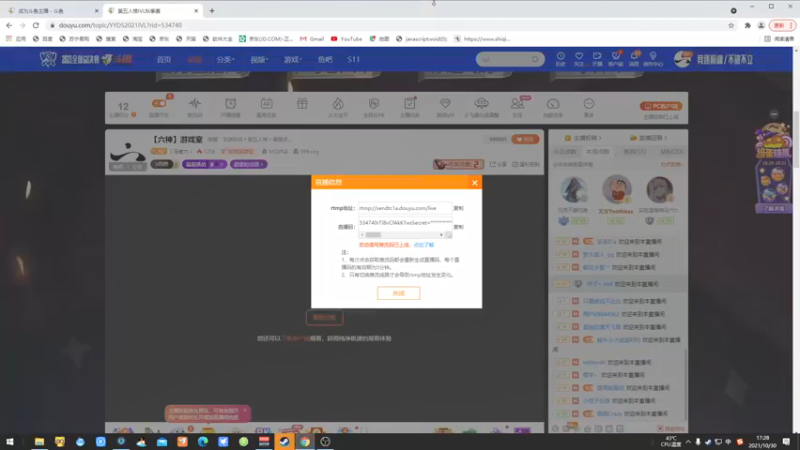Switch to the 本周贡献 tab
Viewport: 800px width, 450px height.
click(597, 152)
